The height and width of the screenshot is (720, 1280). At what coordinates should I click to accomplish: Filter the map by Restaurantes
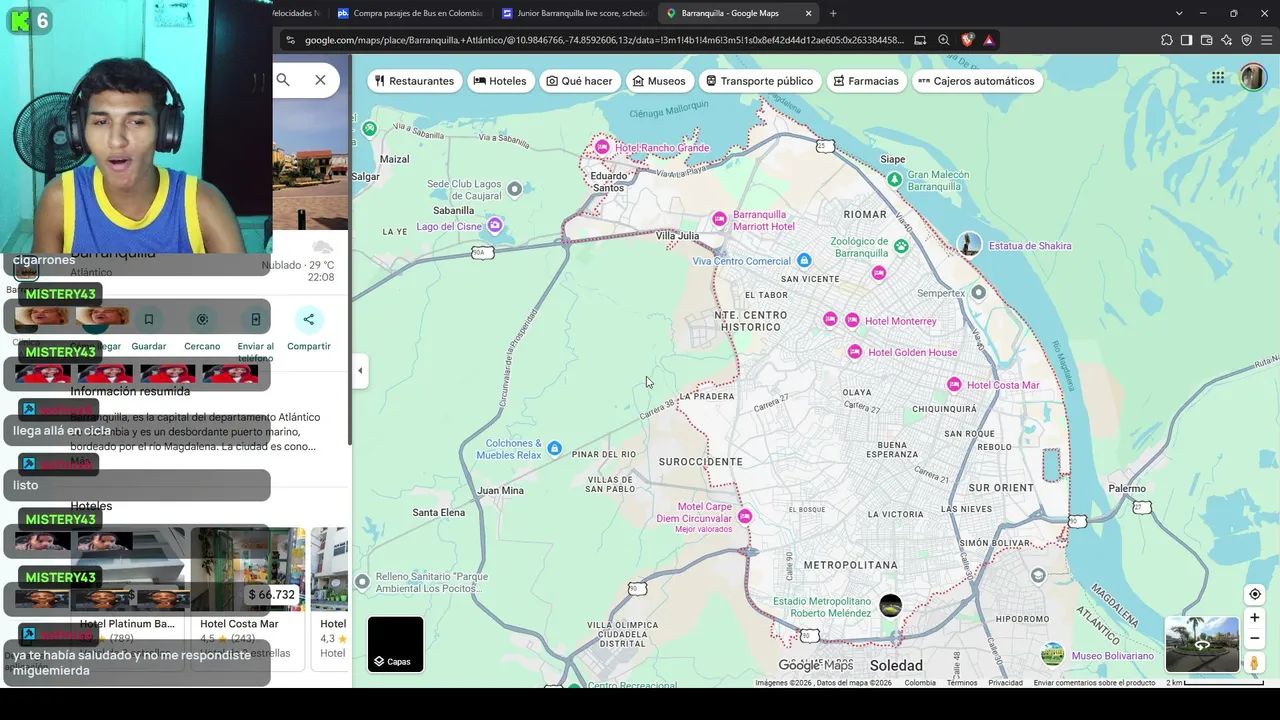(414, 81)
